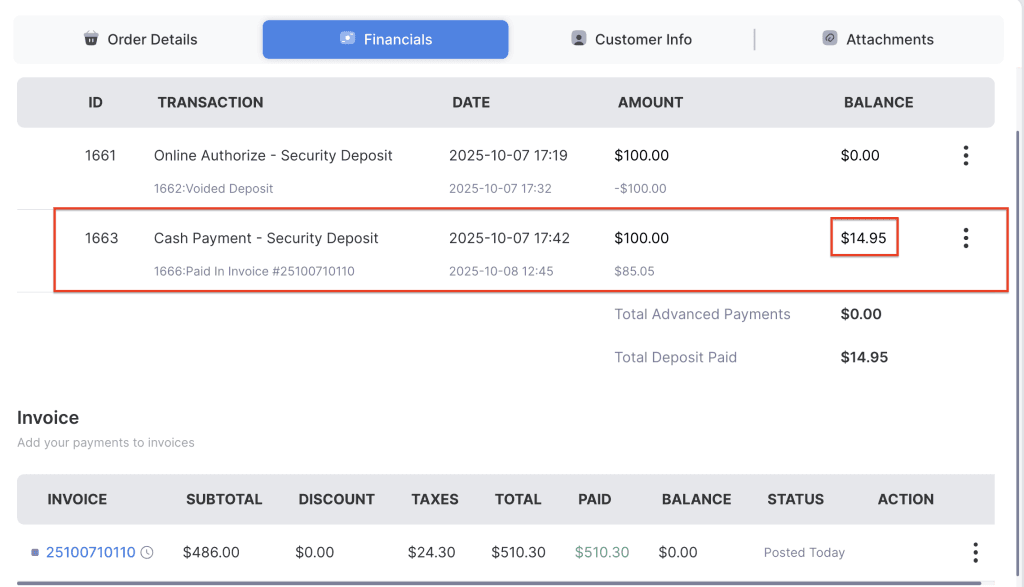Click the paperclip icon beside Attachments

829,39
